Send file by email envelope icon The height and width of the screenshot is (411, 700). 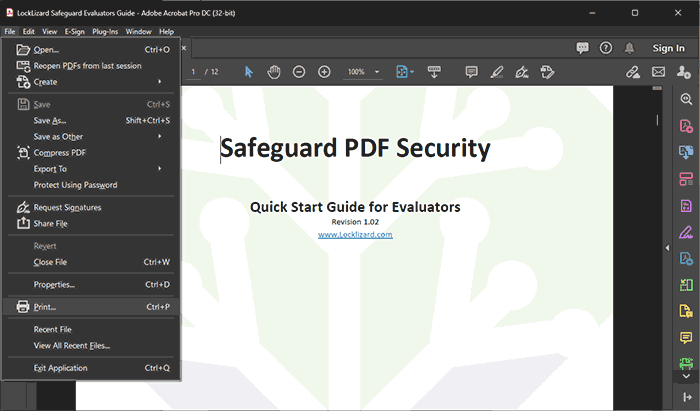click(658, 72)
